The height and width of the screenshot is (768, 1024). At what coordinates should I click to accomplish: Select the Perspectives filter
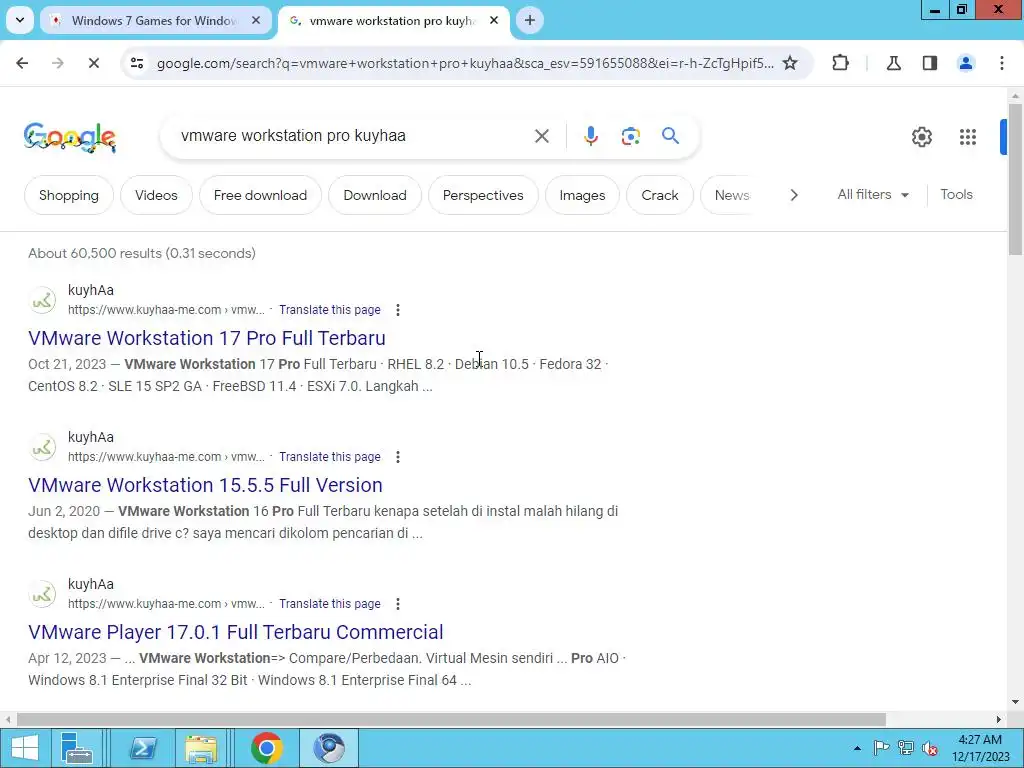point(483,195)
